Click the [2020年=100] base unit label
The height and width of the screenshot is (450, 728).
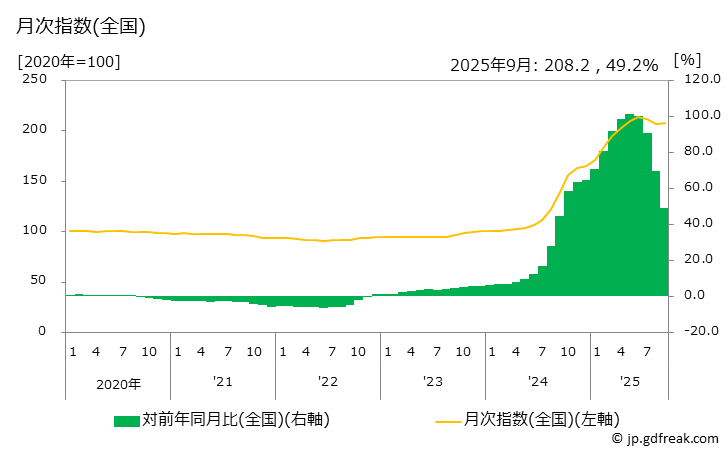point(69,61)
